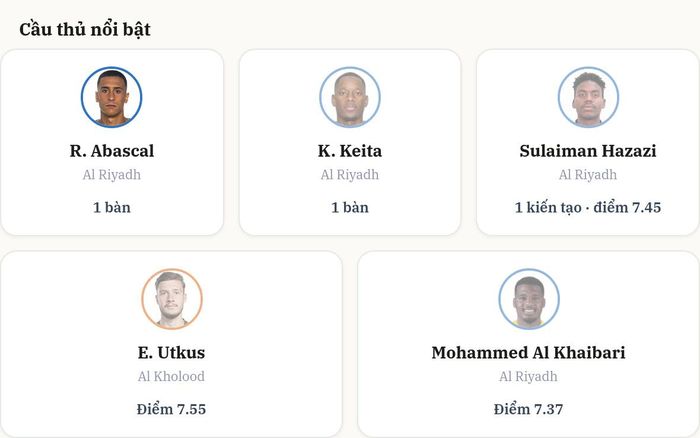Click the E. Utkus name

(x=171, y=353)
